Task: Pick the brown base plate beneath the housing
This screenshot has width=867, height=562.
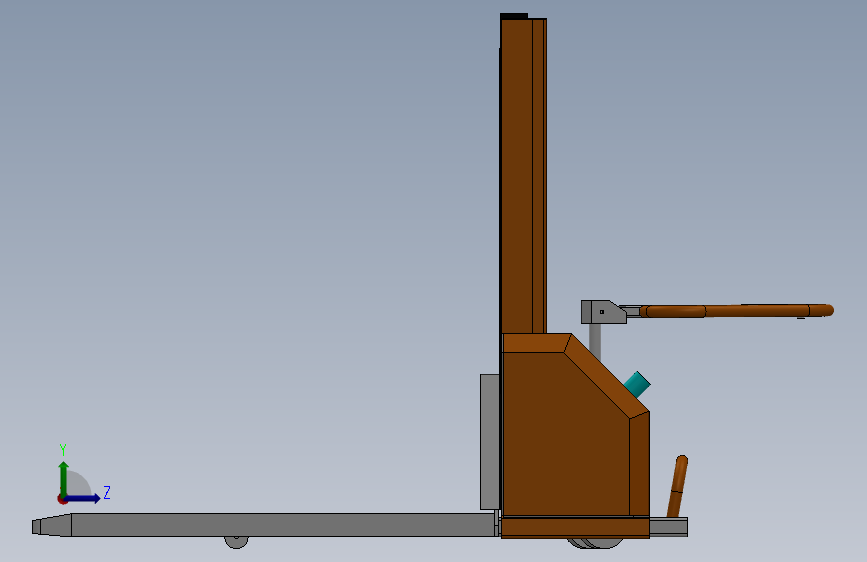Action: coord(575,528)
